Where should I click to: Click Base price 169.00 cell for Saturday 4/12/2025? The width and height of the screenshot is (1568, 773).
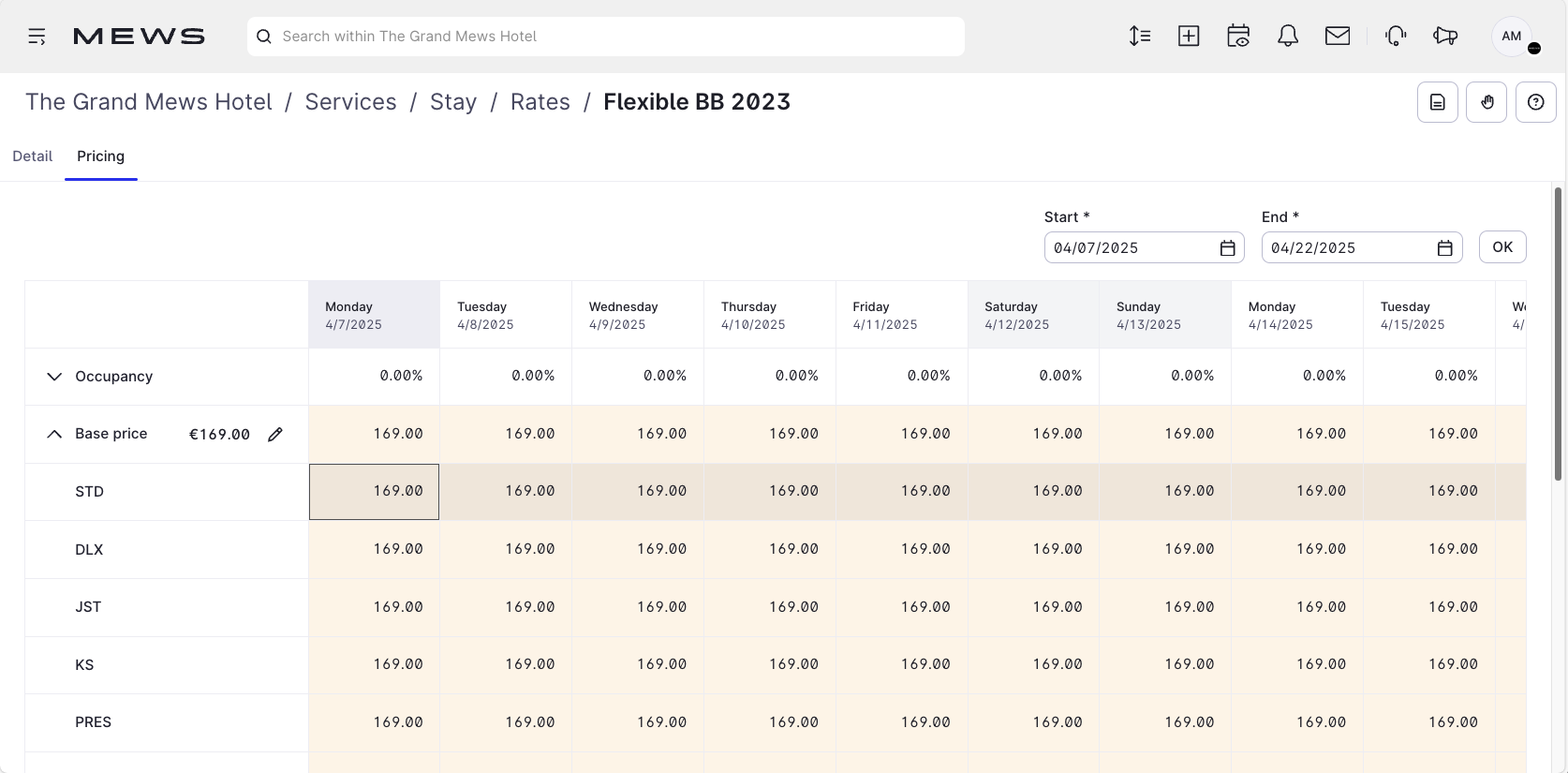point(1034,434)
